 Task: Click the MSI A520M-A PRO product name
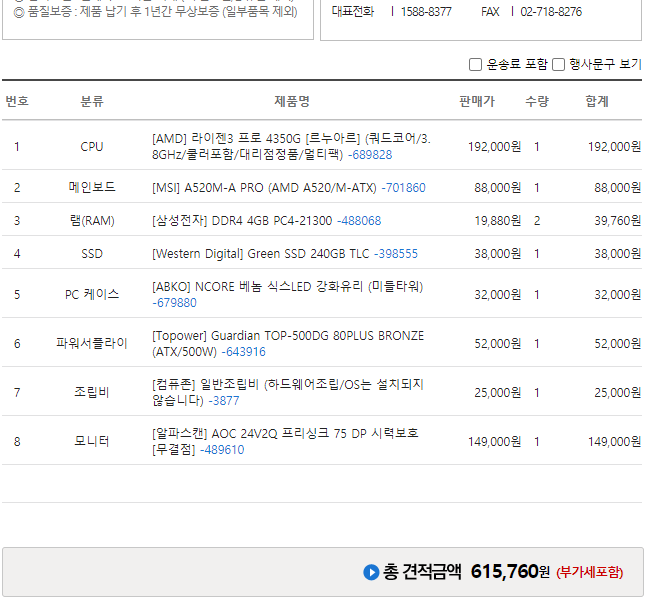(x=264, y=188)
